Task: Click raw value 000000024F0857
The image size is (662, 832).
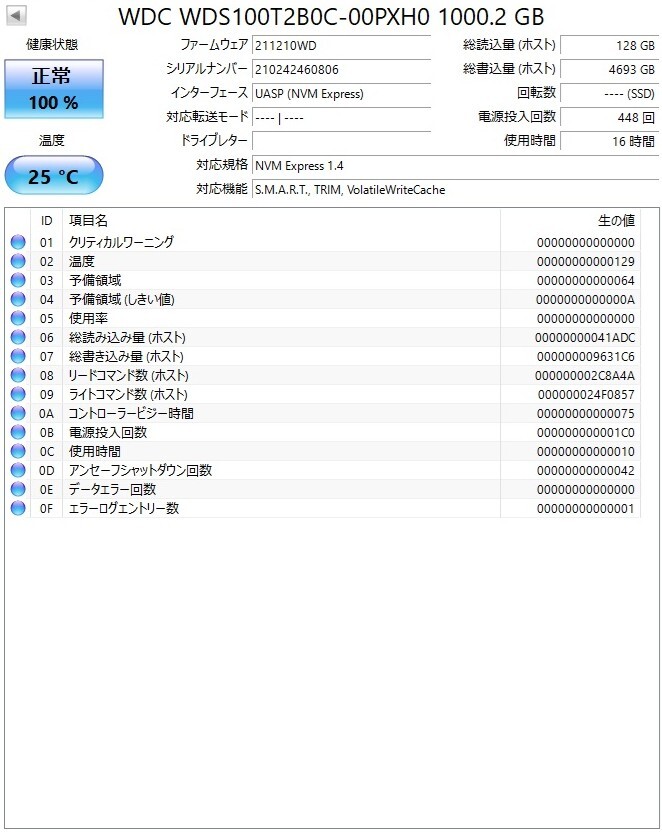Action: 586,395
